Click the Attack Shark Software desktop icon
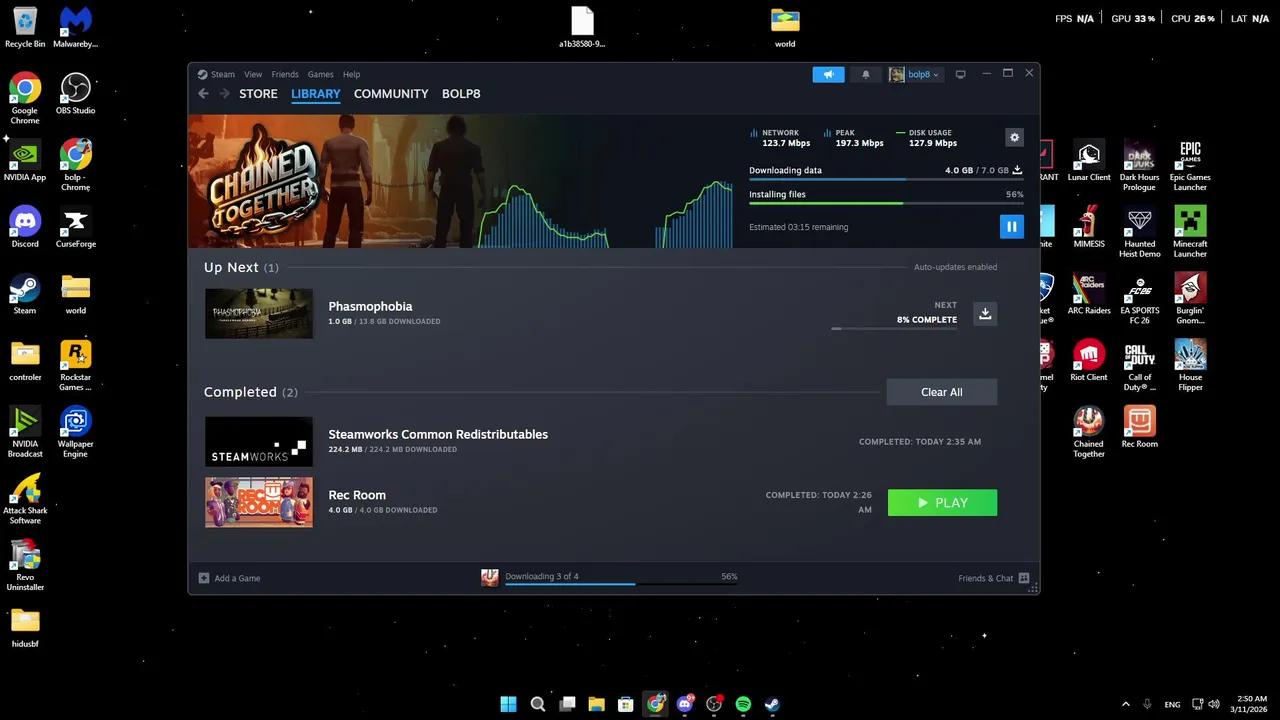This screenshot has width=1280, height=720. pos(25,500)
